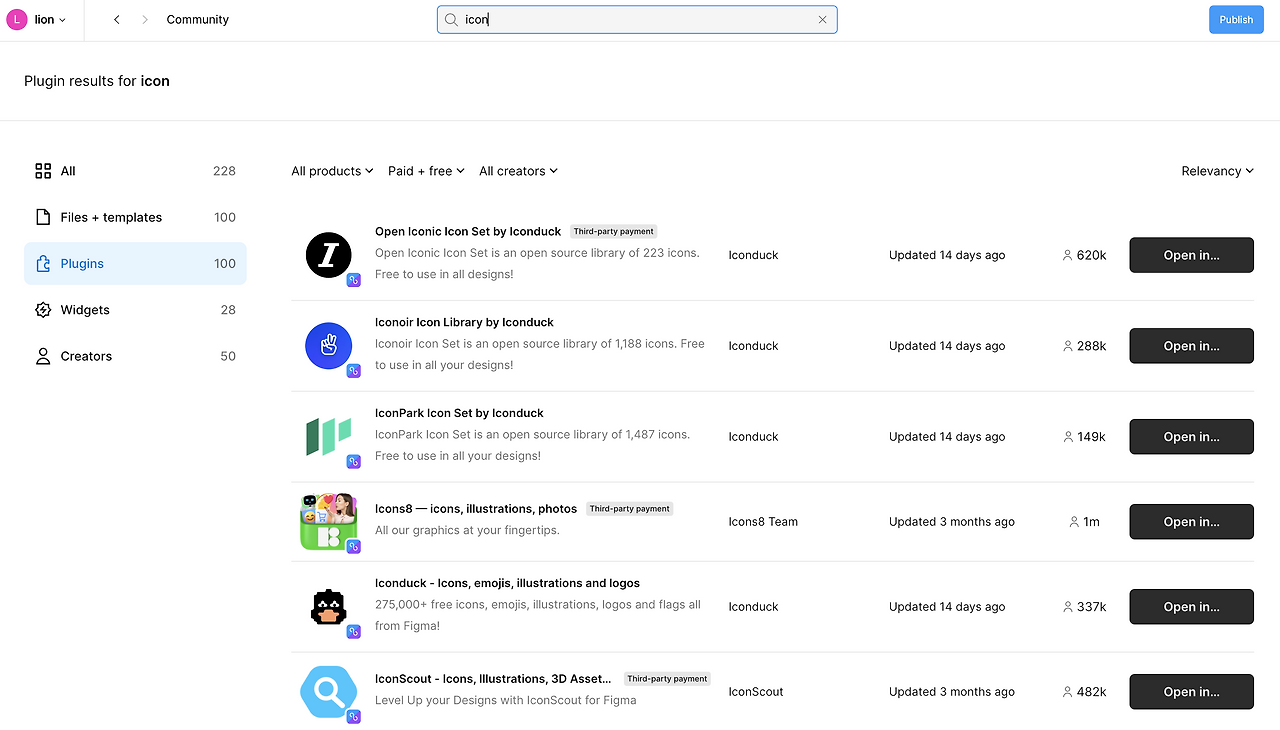This screenshot has height=730, width=1280.
Task: Open the Relevancy sort dropdown
Action: 1217,171
